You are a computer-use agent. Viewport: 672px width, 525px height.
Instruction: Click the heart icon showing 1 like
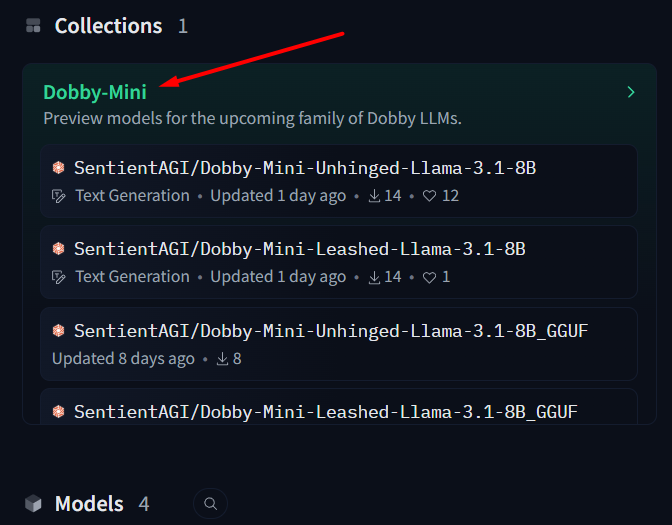[429, 277]
